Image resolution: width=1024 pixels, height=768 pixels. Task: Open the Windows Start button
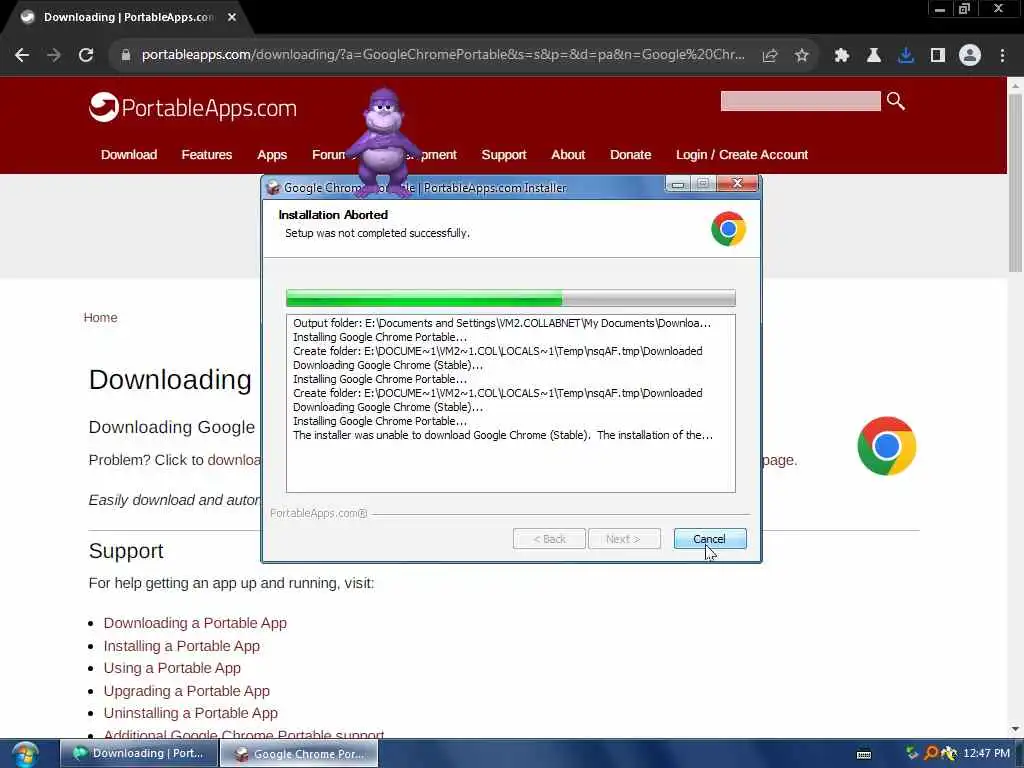click(25, 754)
